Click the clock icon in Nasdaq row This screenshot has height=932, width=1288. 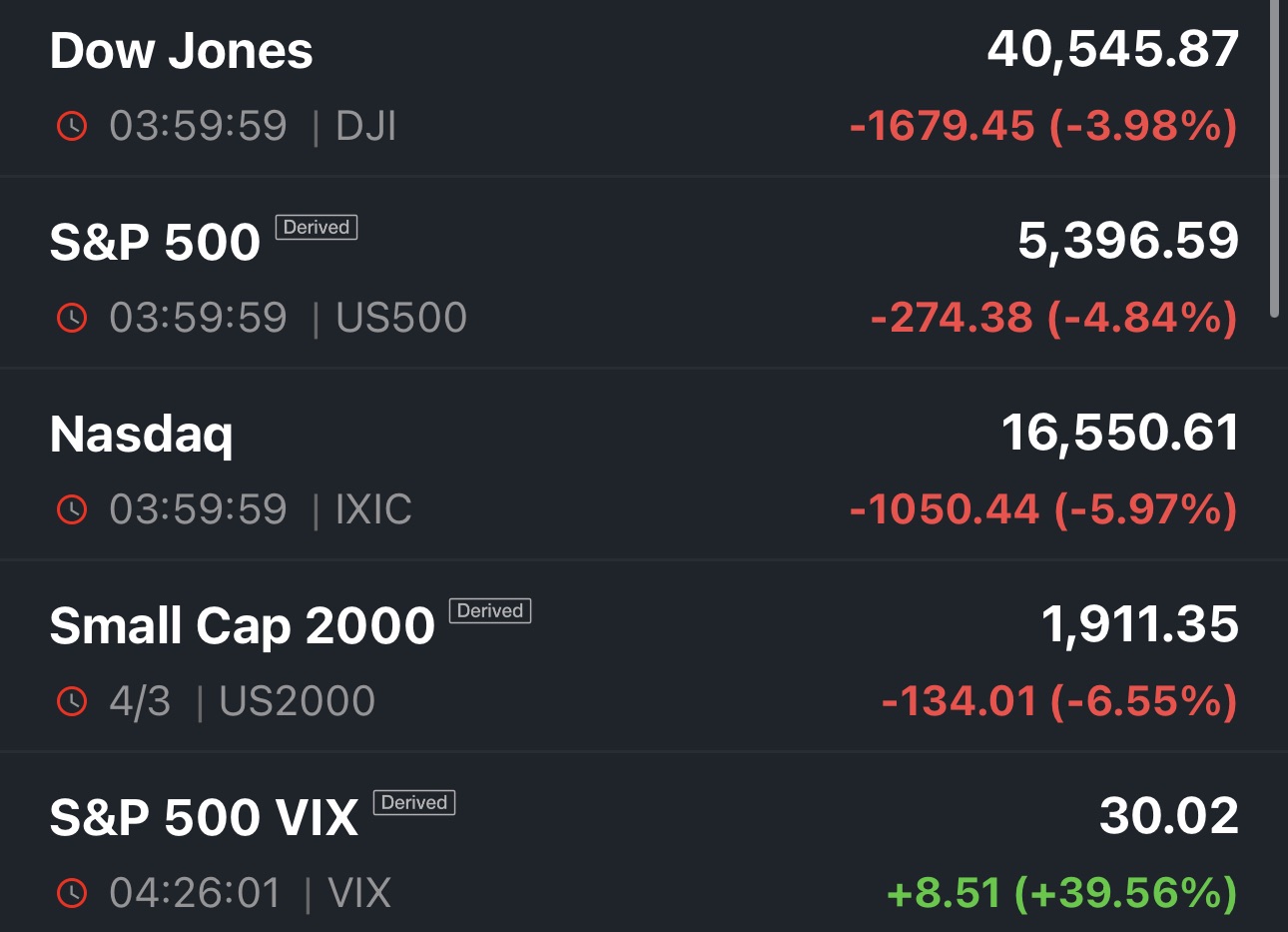click(x=72, y=509)
